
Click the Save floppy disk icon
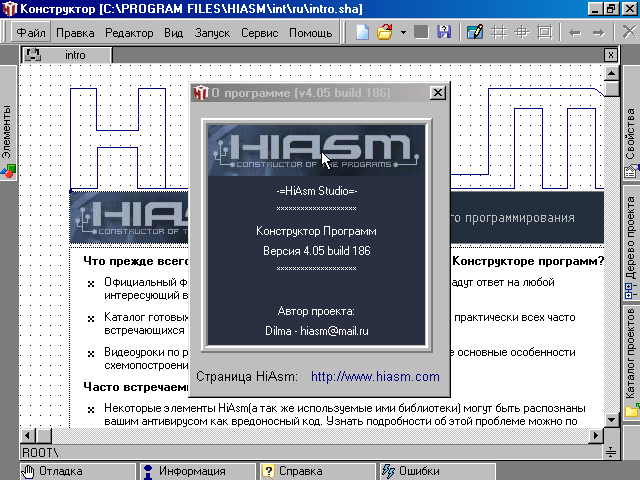click(443, 32)
